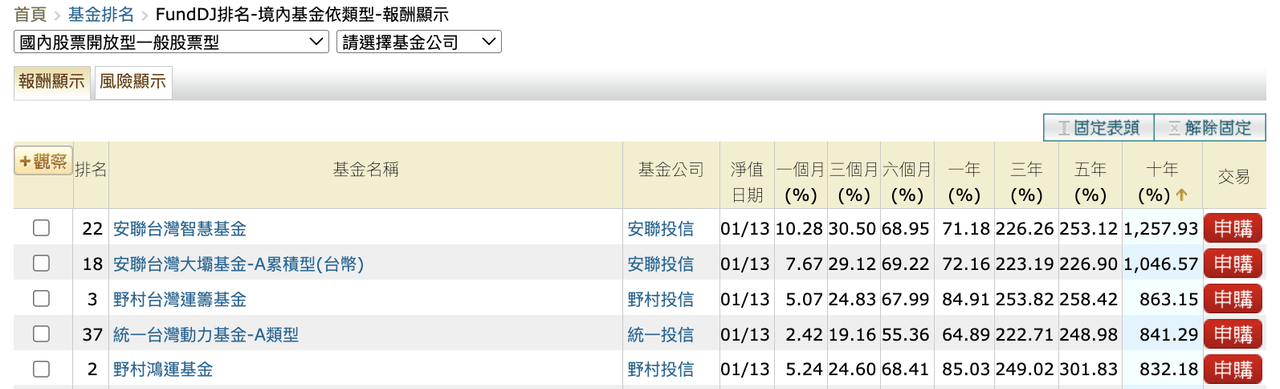Open 野村投信 link in 野村台灣運籌基金 row
Screen dimensions: 1280x389
[x=661, y=299]
